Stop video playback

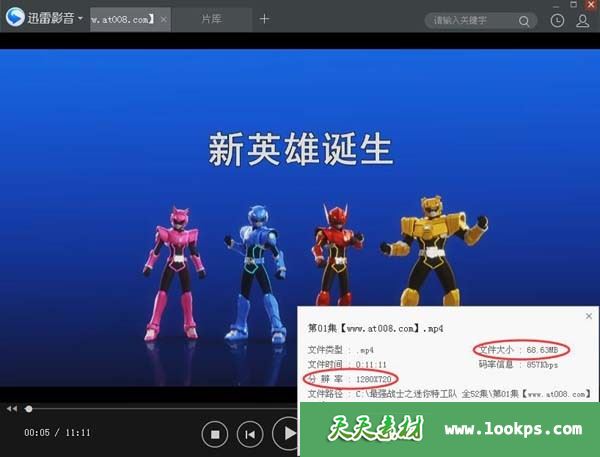point(215,434)
